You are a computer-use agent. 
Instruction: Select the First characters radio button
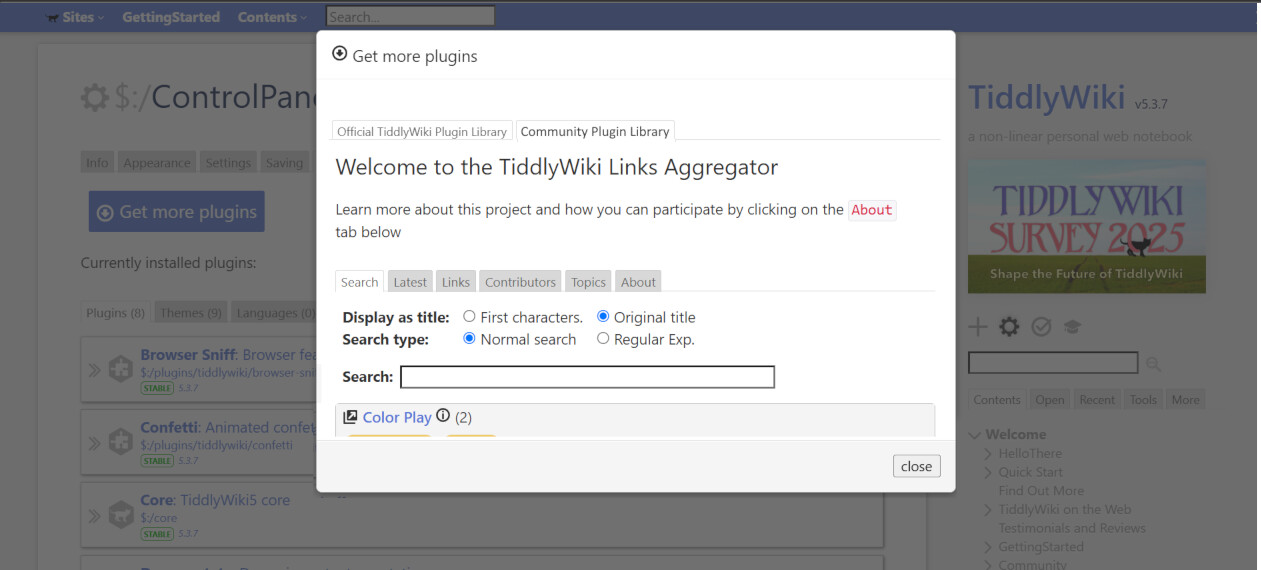(469, 317)
